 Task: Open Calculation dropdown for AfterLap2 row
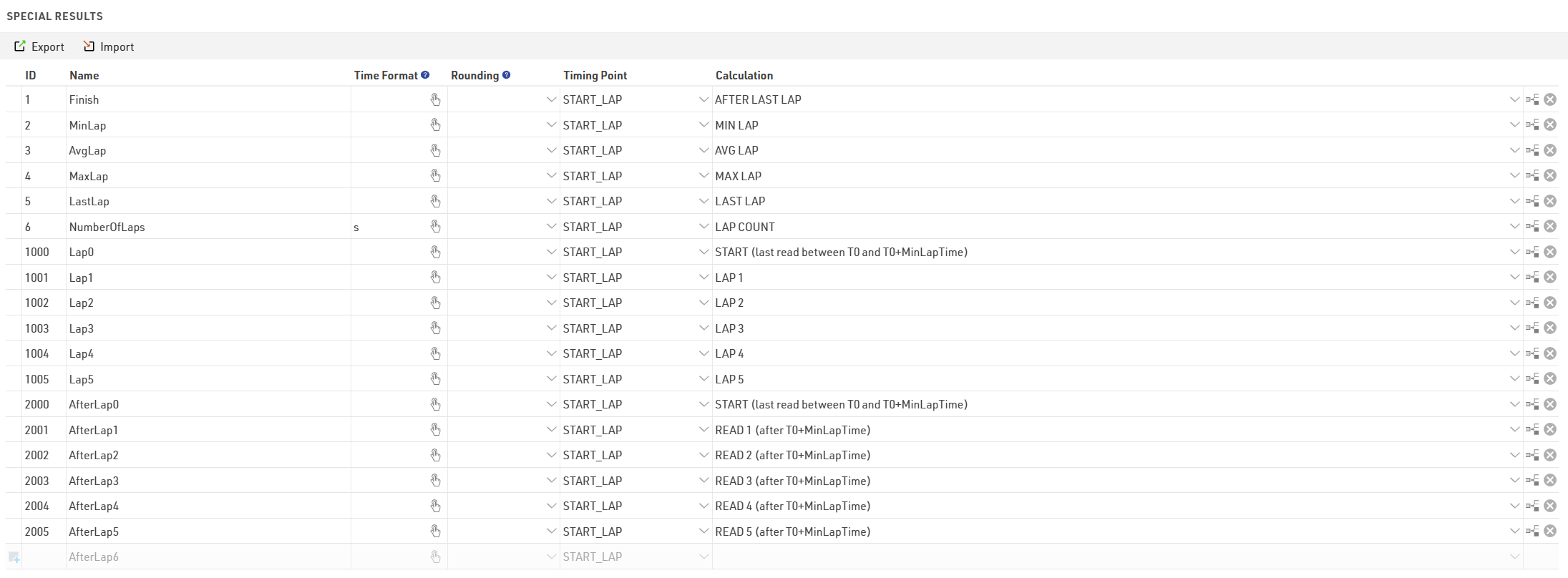[1514, 456]
